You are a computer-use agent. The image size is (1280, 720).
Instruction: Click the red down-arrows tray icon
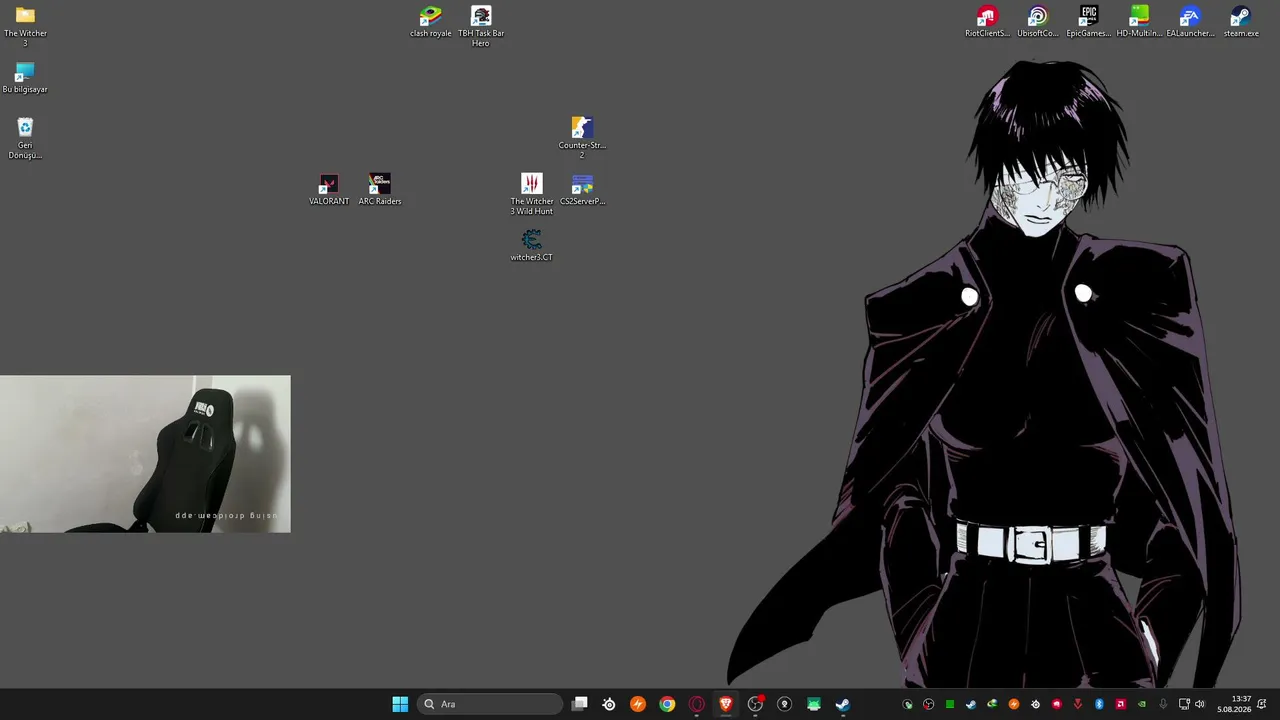pyautogui.click(x=1078, y=704)
